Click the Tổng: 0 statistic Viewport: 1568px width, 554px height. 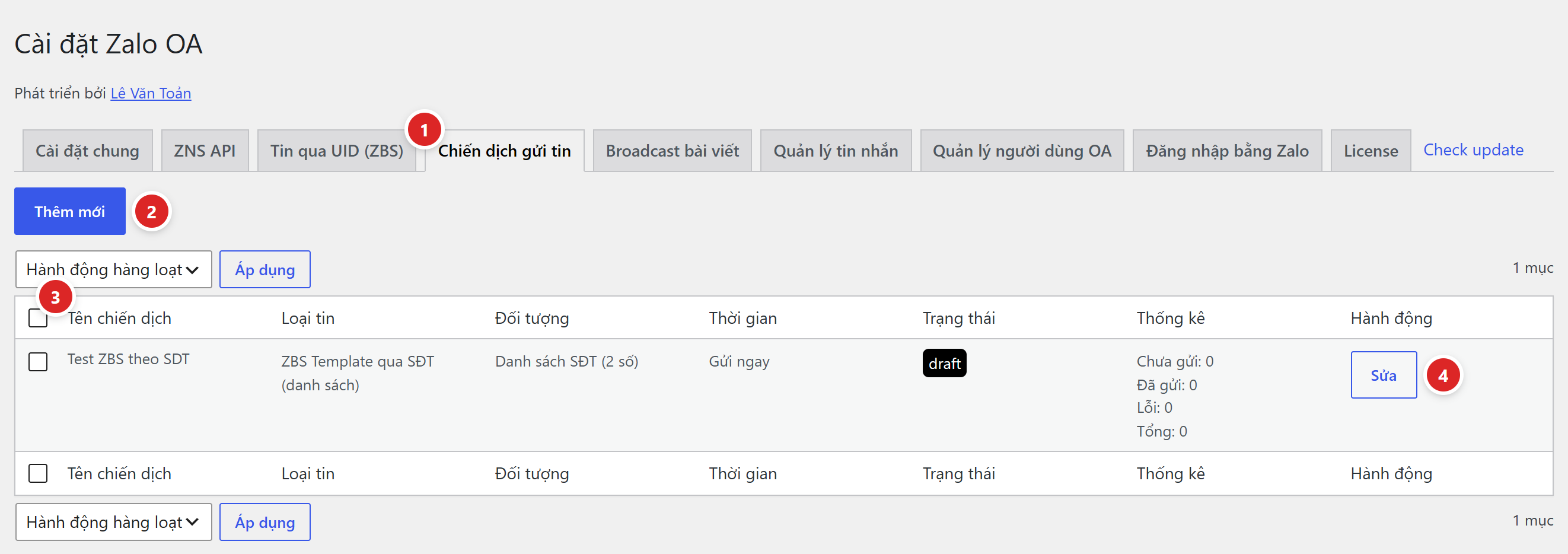tap(1161, 432)
